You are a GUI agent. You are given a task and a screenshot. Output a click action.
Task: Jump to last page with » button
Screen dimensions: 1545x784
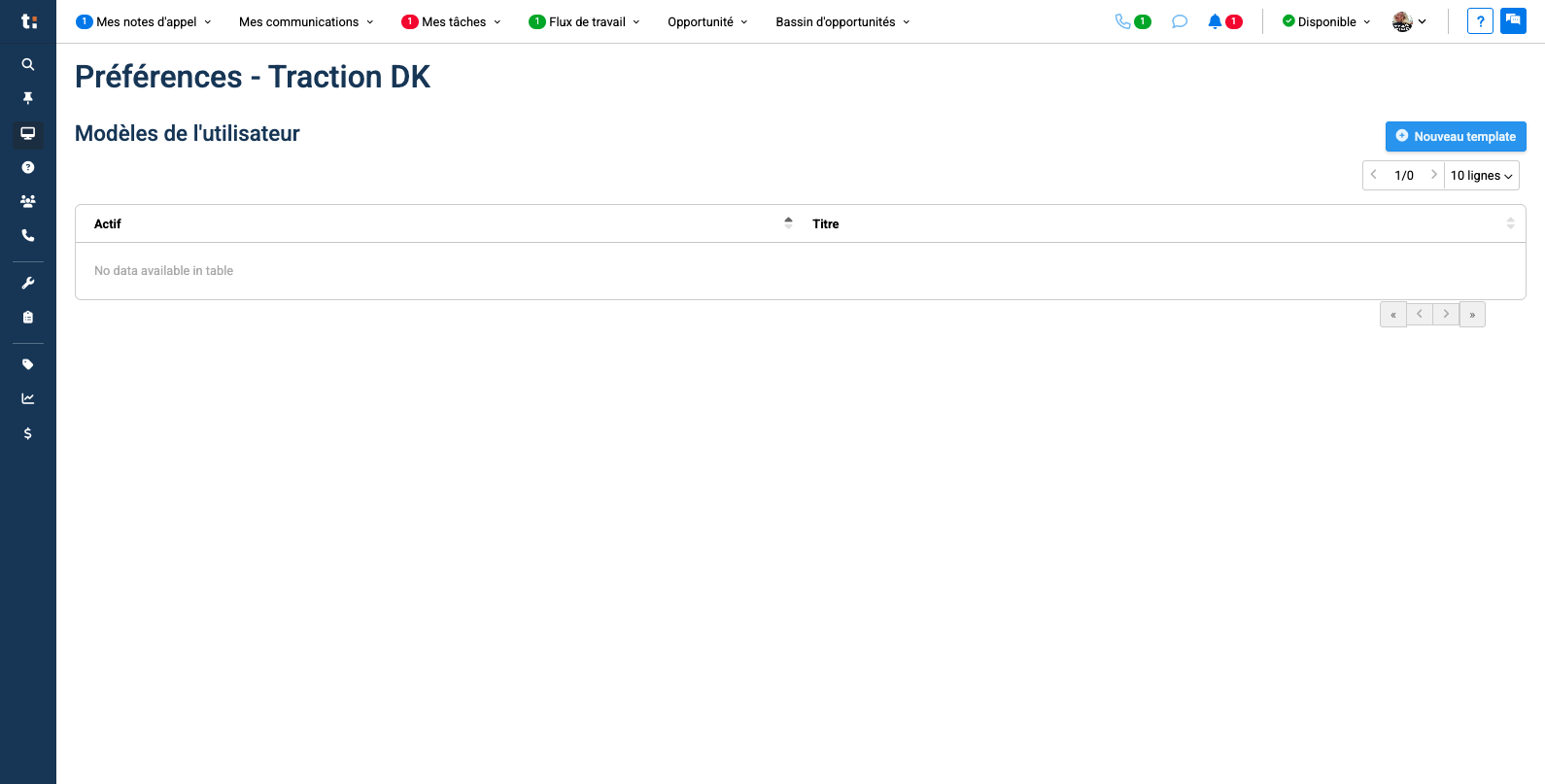tap(1472, 315)
